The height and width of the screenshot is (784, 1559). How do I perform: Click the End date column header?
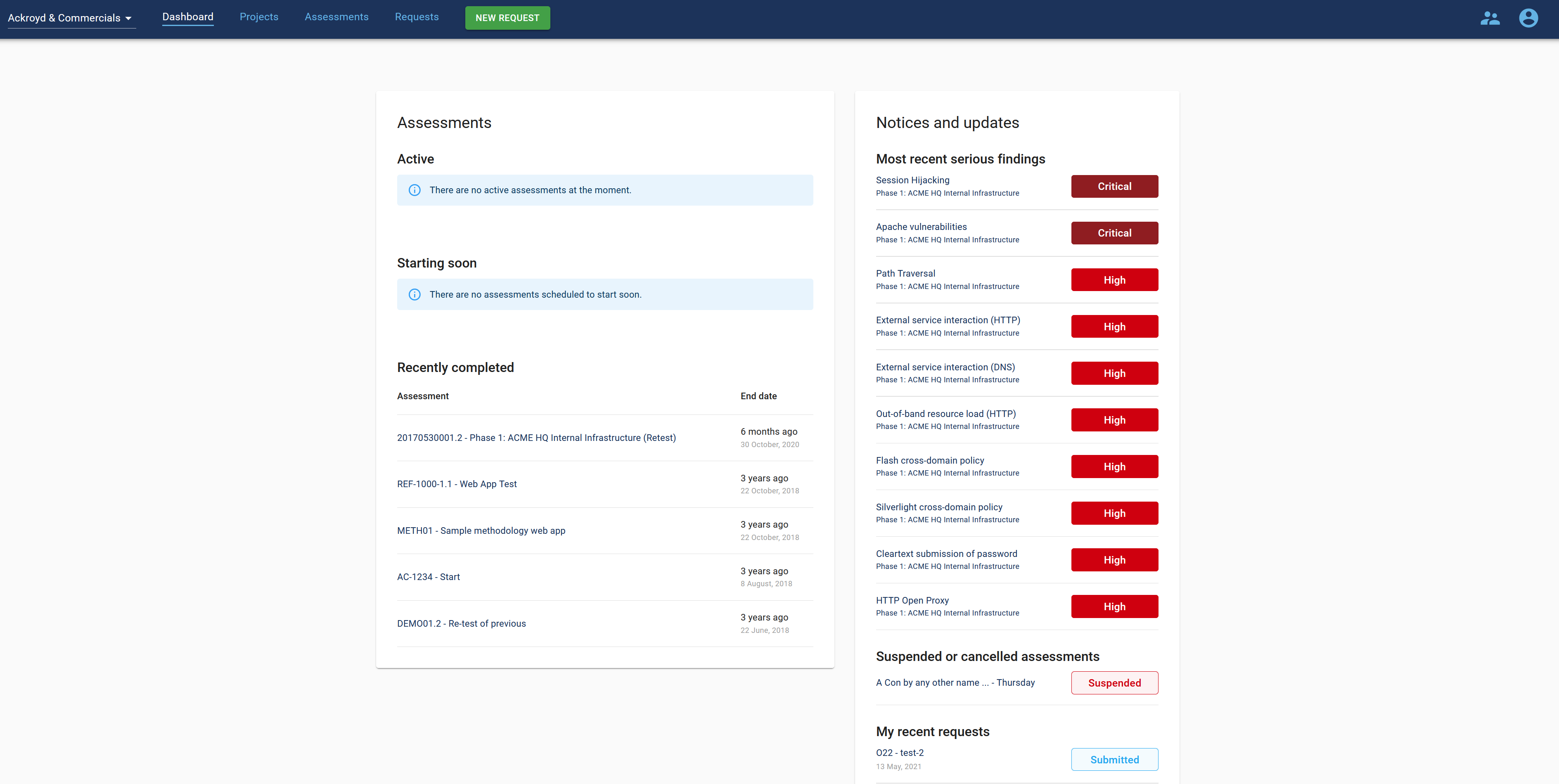click(x=758, y=396)
